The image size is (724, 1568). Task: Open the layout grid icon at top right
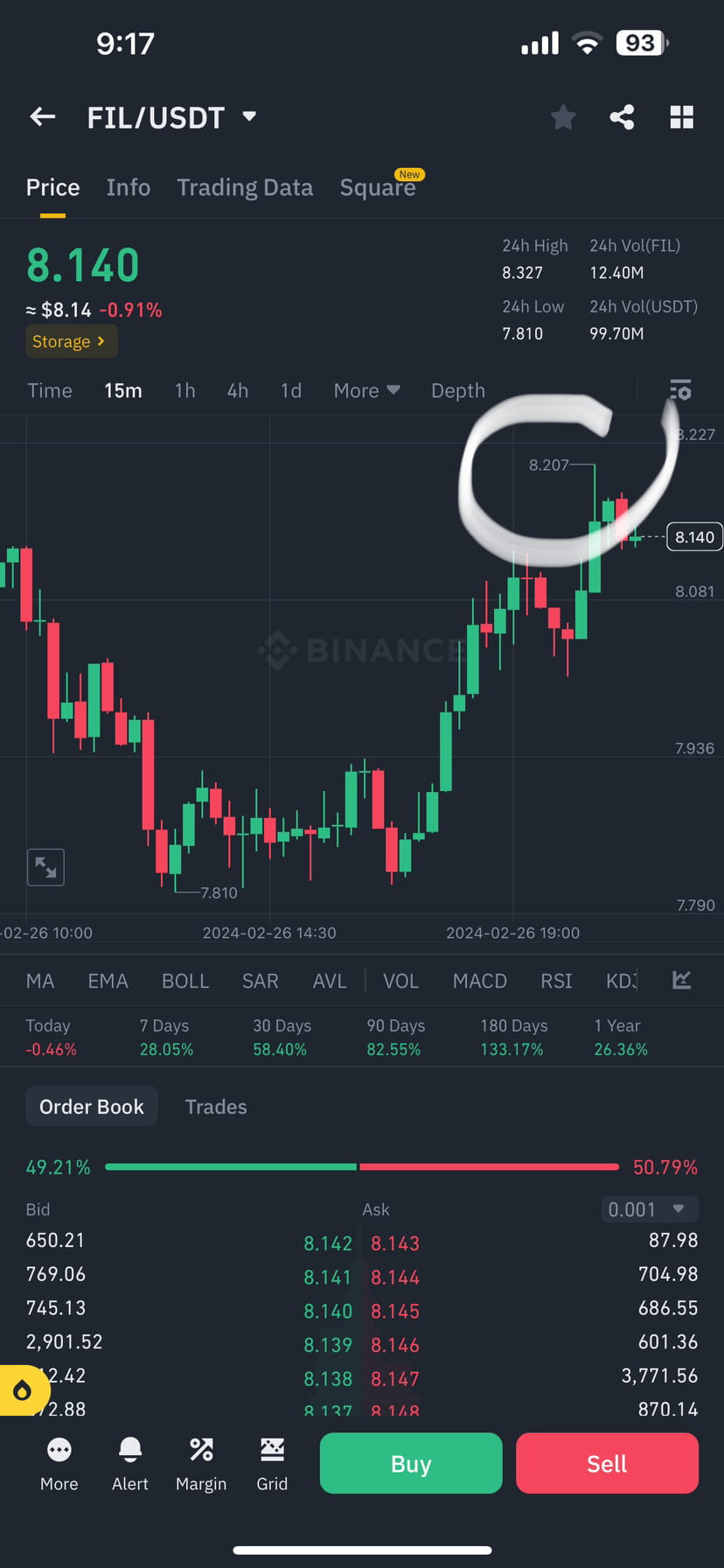681,116
